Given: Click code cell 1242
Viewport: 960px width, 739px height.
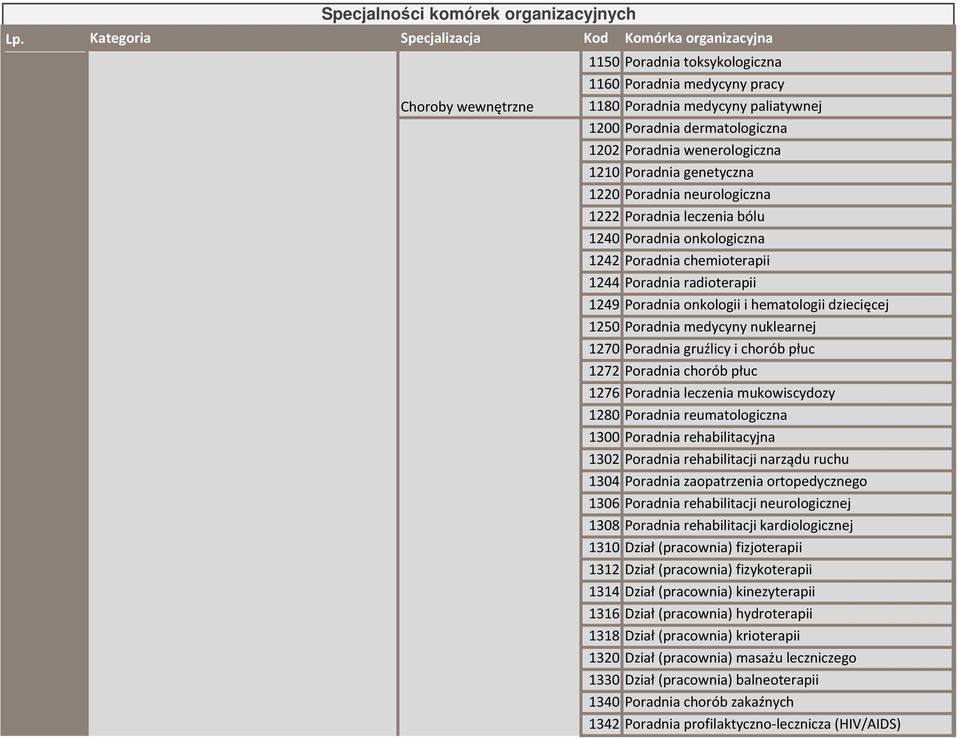Looking at the screenshot, I should tap(601, 260).
